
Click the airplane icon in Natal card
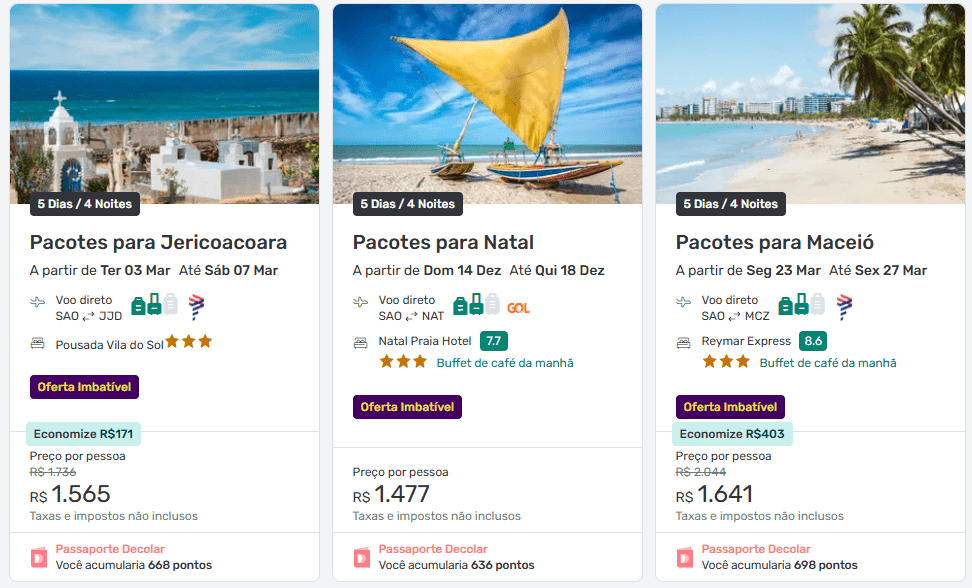point(361,302)
